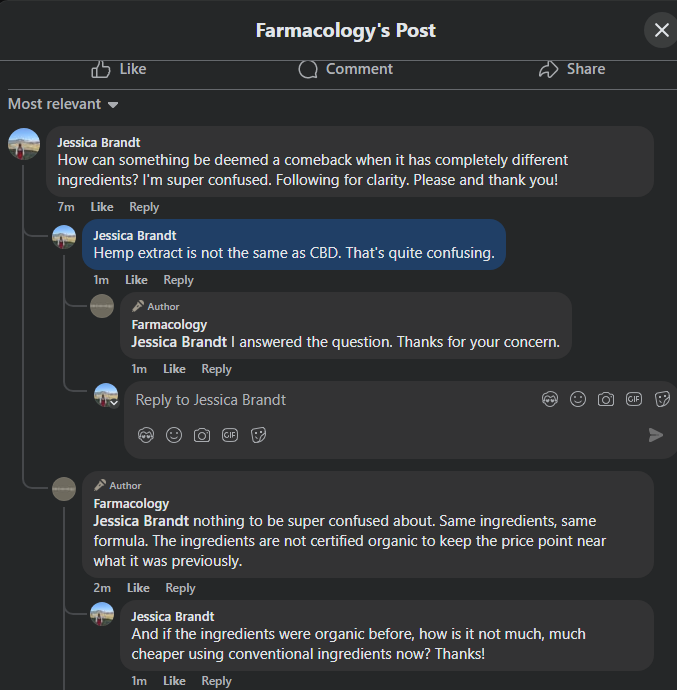
Task: Click the Comment speech bubble icon
Action: (x=308, y=69)
